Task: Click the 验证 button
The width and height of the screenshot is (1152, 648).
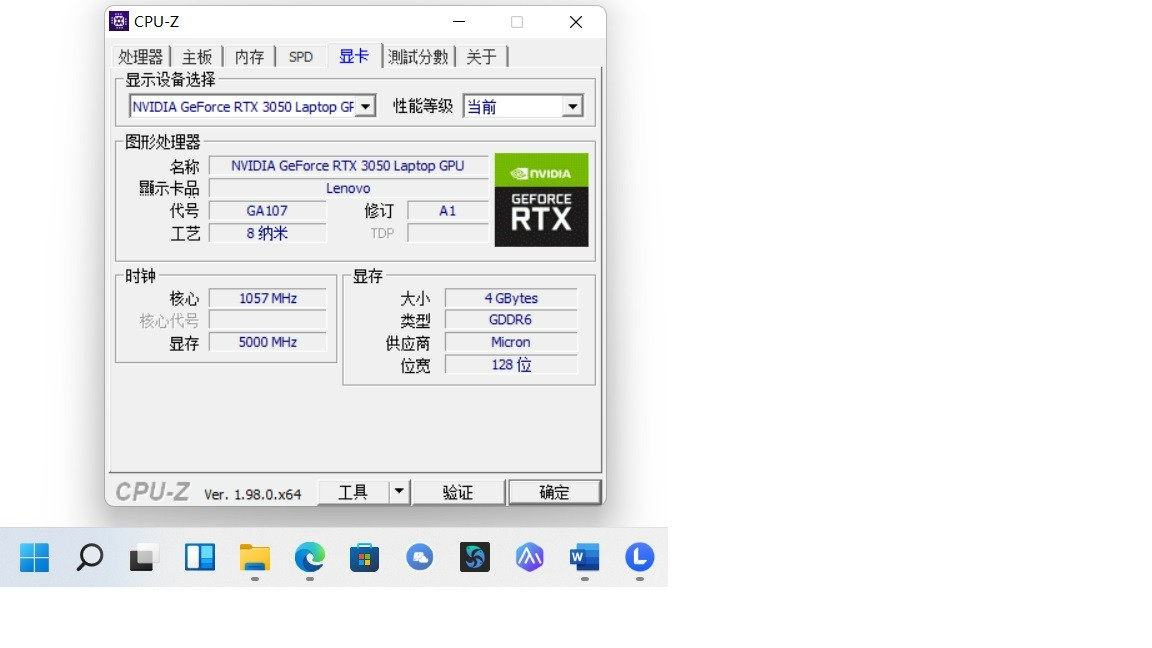Action: [x=458, y=492]
